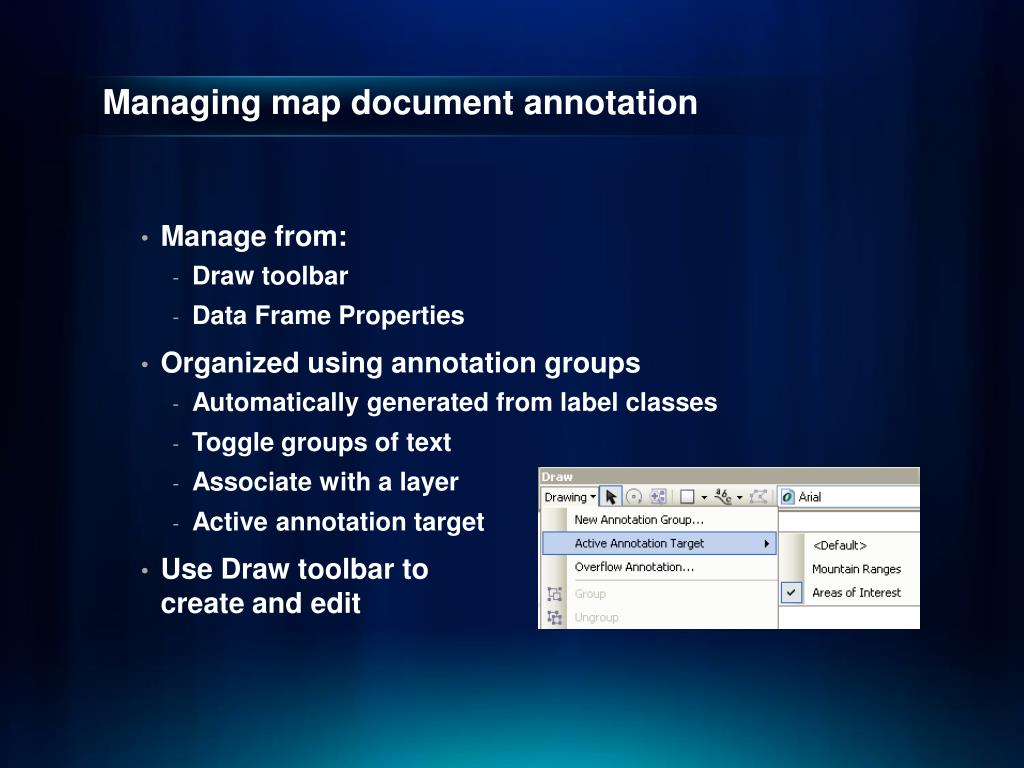Click the Edit Vertices tool icon
Screen dimensions: 1024x768
tap(758, 497)
